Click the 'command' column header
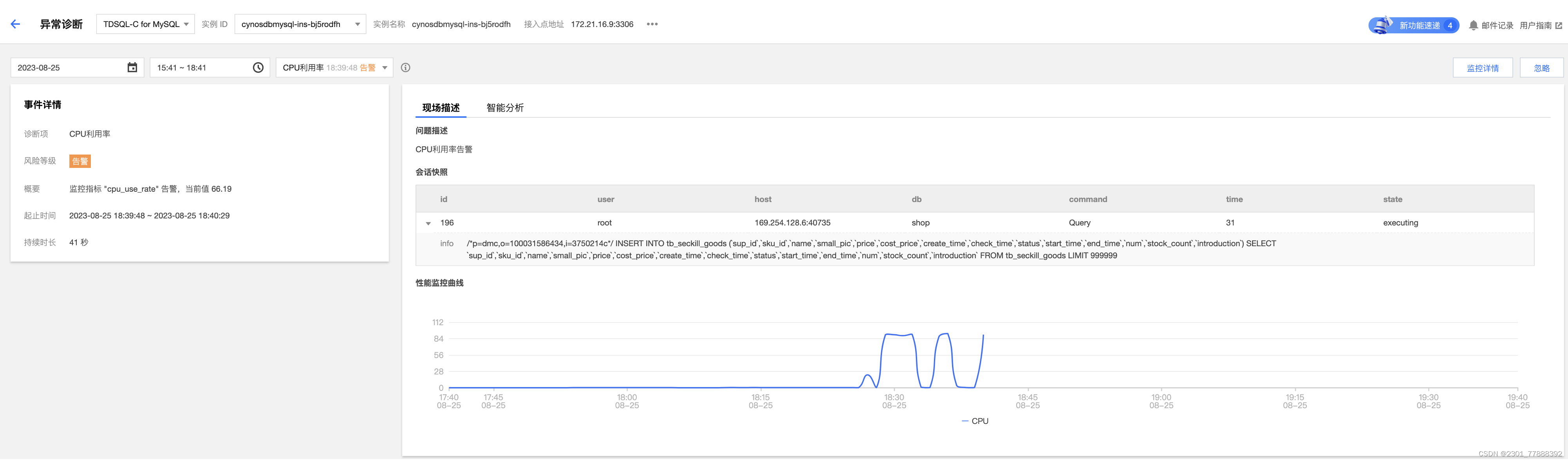Viewport: 1568px width, 461px height. click(1087, 199)
